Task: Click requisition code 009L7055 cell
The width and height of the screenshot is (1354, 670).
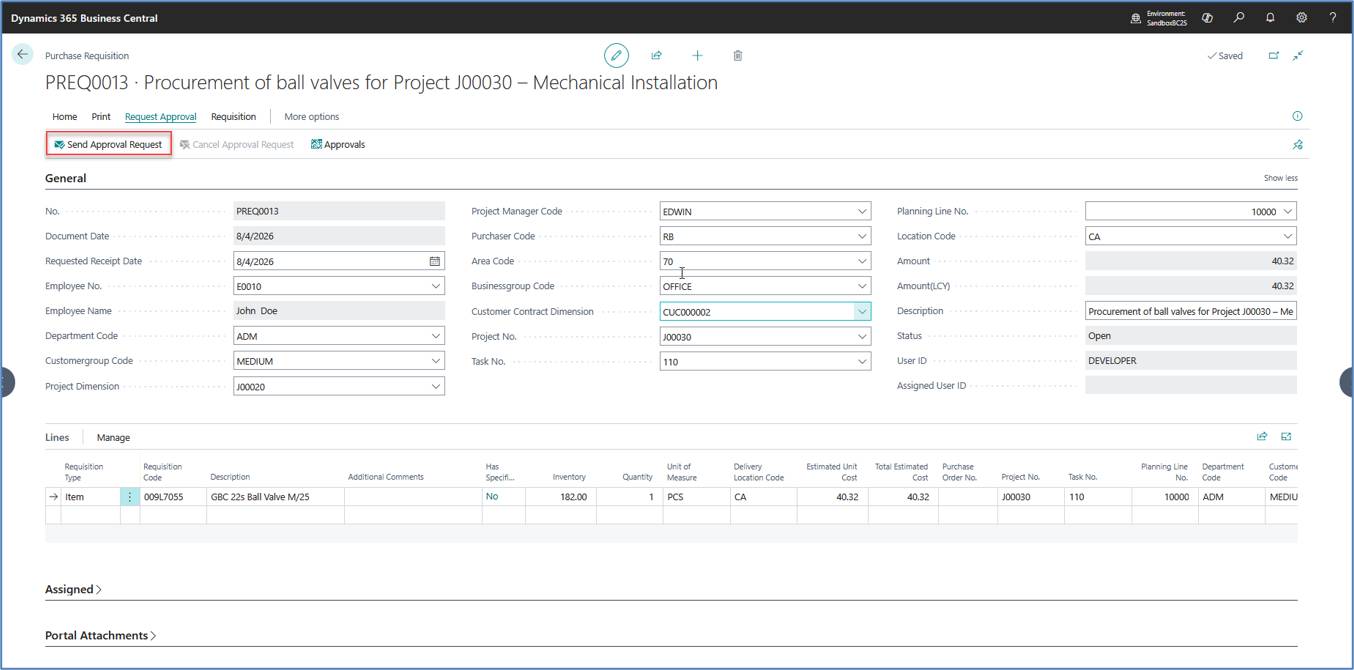Action: coord(174,497)
